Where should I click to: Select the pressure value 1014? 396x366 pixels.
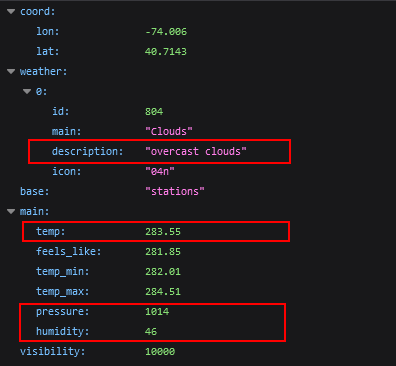157,311
